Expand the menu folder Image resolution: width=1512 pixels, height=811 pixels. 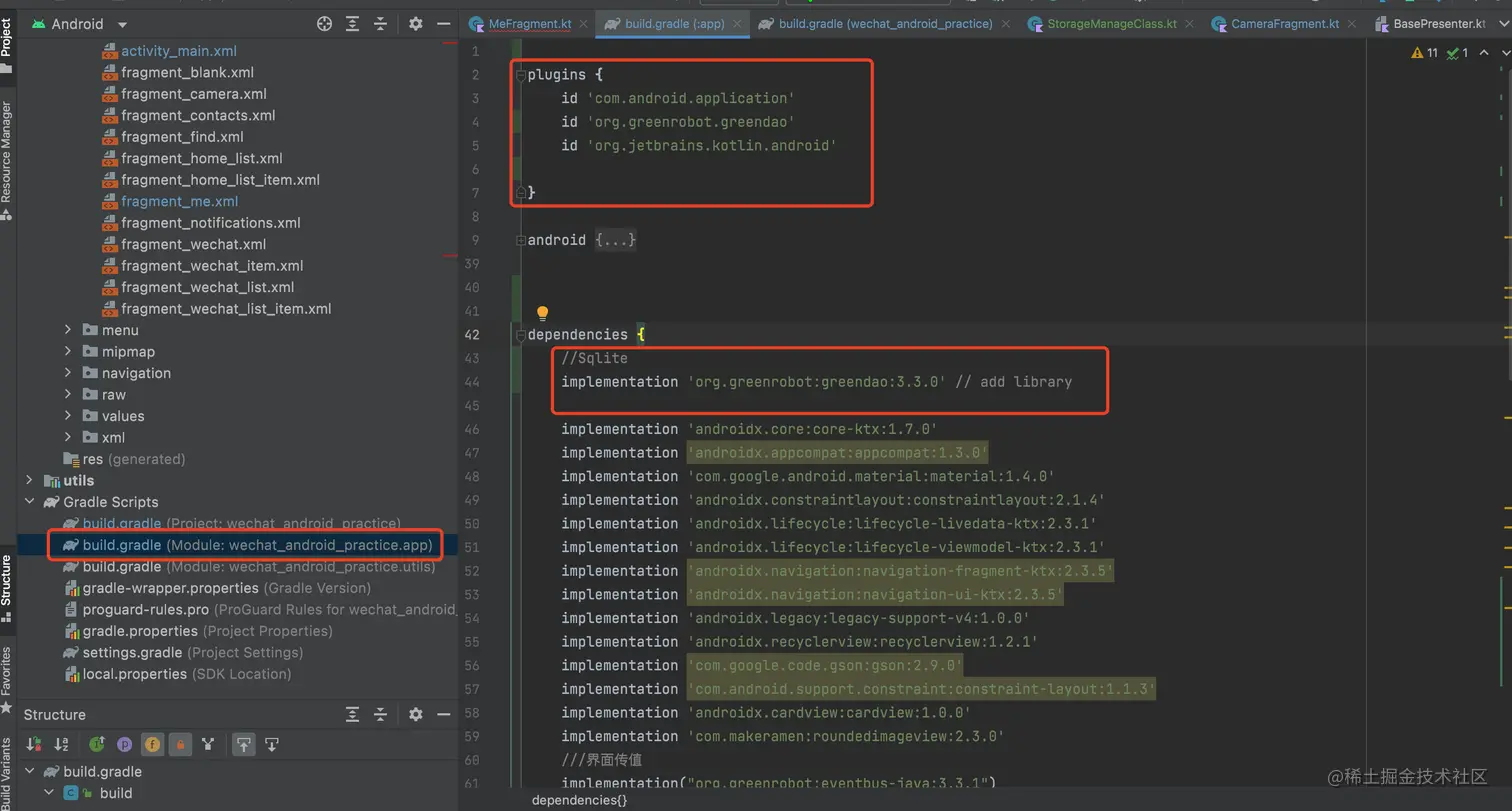68,330
